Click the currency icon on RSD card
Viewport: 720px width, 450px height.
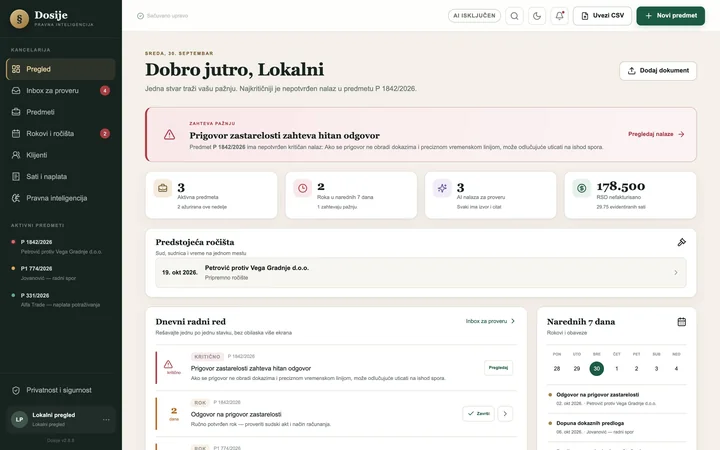581,188
